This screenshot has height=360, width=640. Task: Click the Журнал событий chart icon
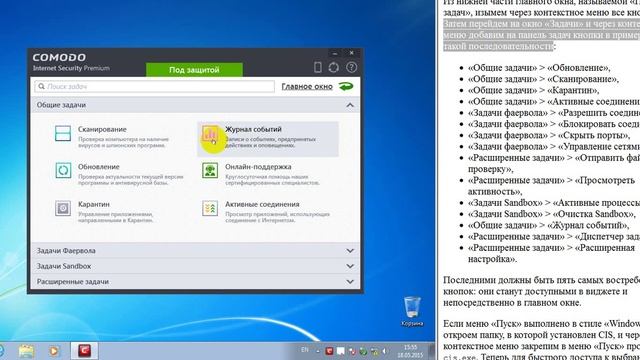pos(210,133)
